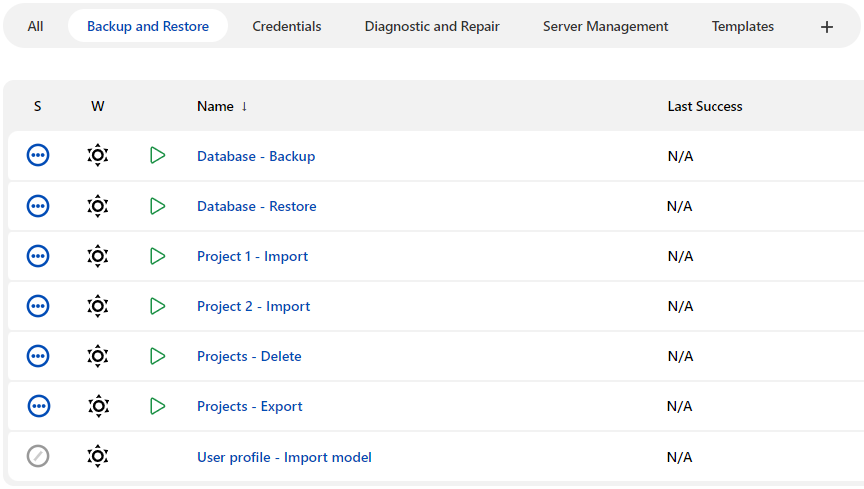
Task: Add a new view with plus icon
Action: point(826,27)
